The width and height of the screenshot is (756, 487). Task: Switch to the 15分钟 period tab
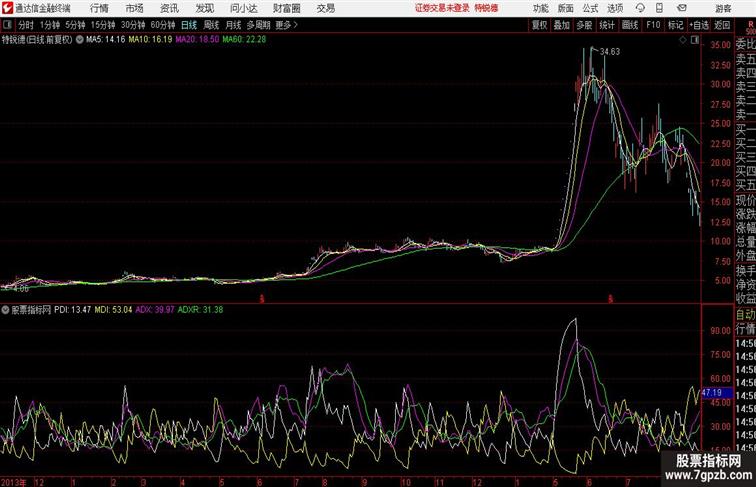103,25
